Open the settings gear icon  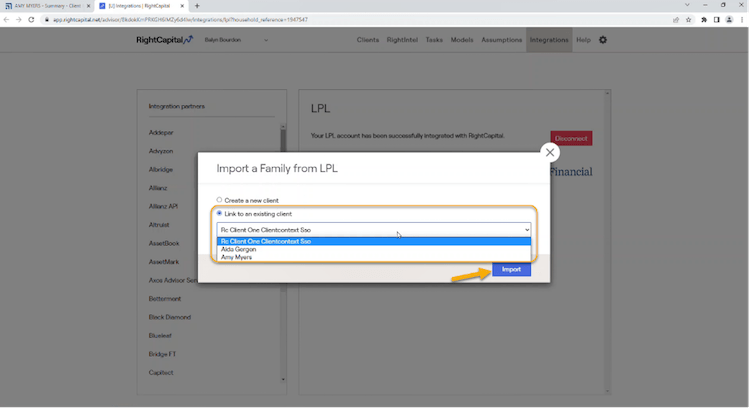(x=603, y=40)
